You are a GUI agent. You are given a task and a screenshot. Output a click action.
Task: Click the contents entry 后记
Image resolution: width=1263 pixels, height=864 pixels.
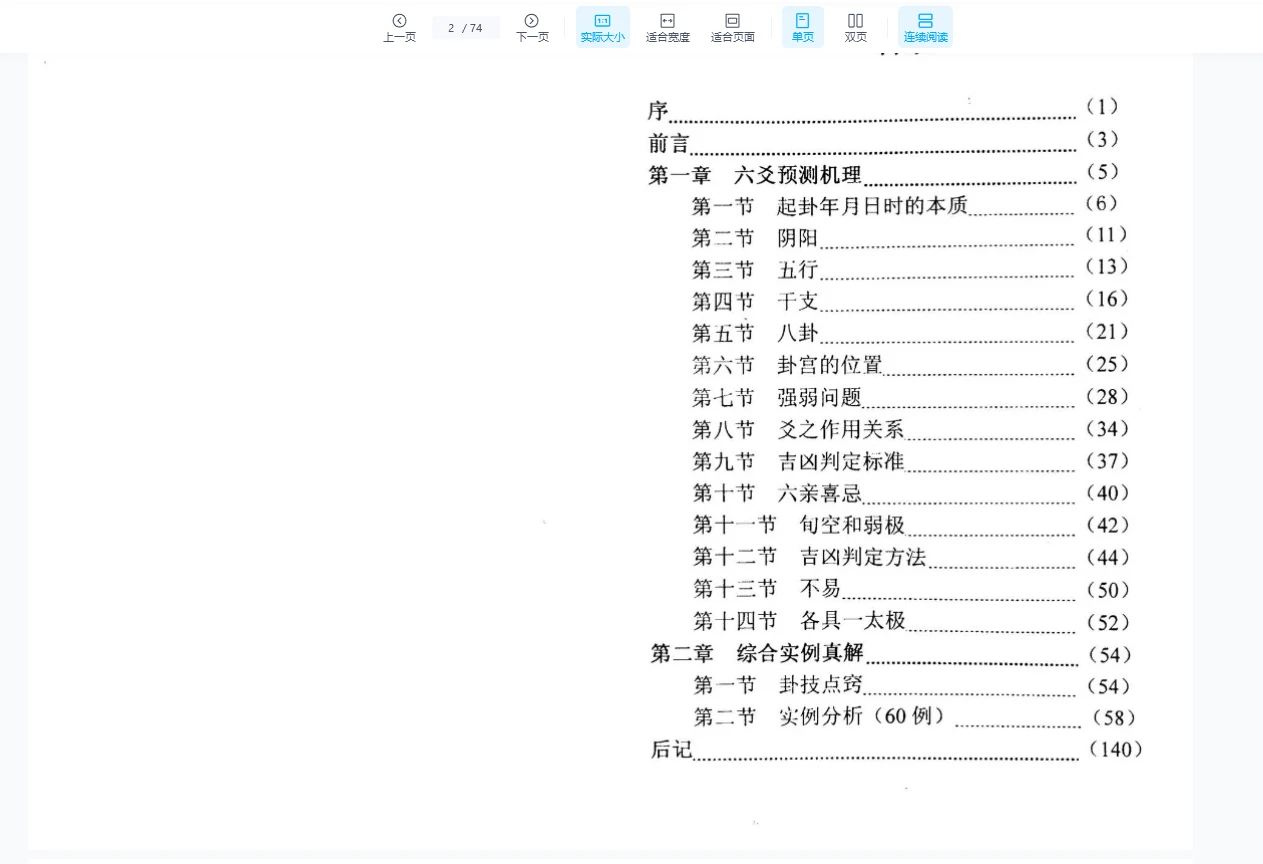coord(671,749)
